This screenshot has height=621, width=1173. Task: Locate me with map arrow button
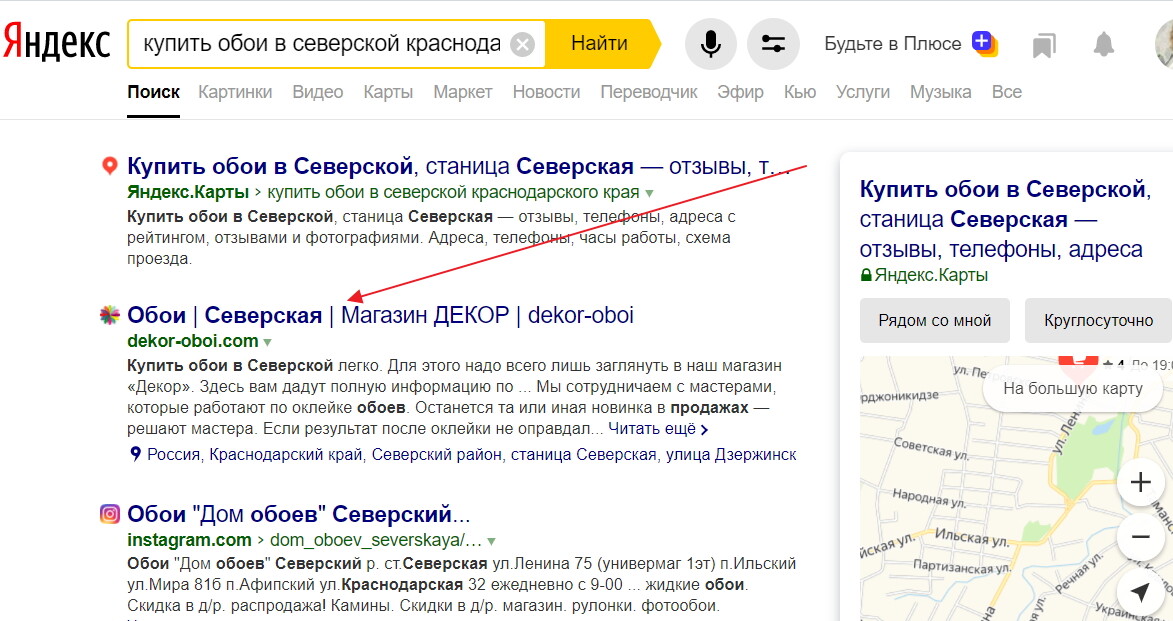(x=1140, y=592)
